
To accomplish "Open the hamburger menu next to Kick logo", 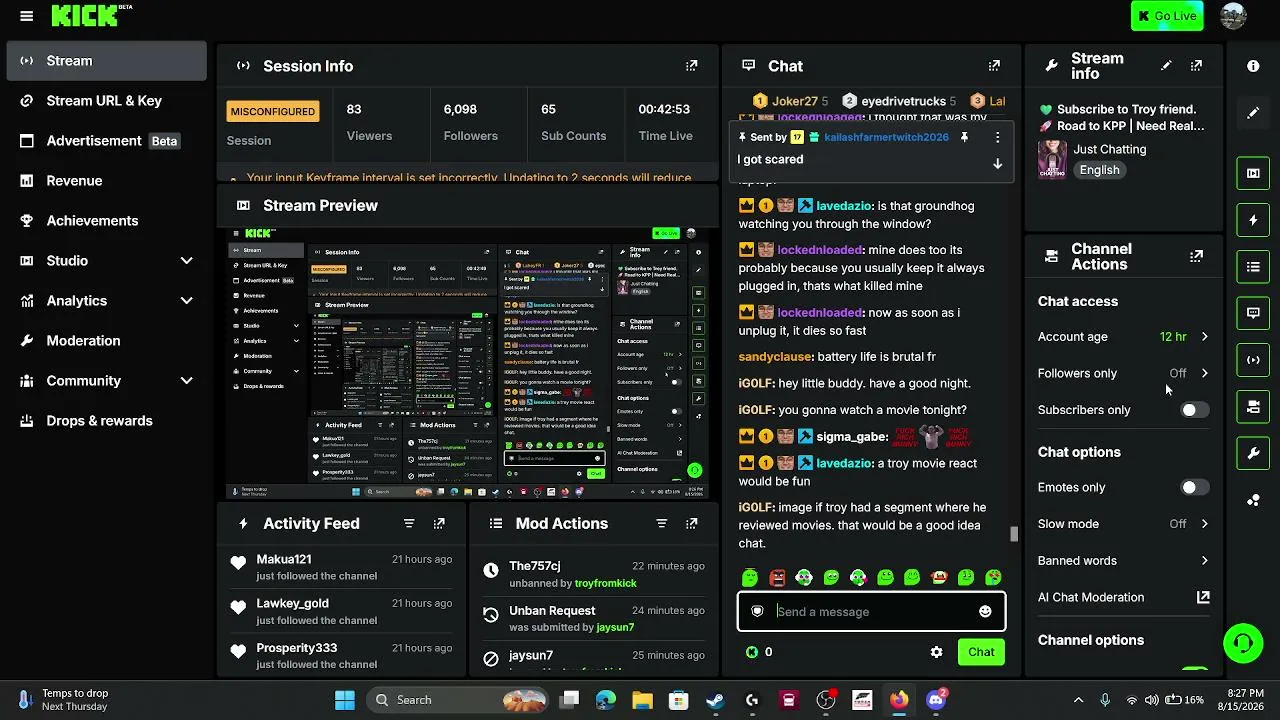I will click(27, 16).
